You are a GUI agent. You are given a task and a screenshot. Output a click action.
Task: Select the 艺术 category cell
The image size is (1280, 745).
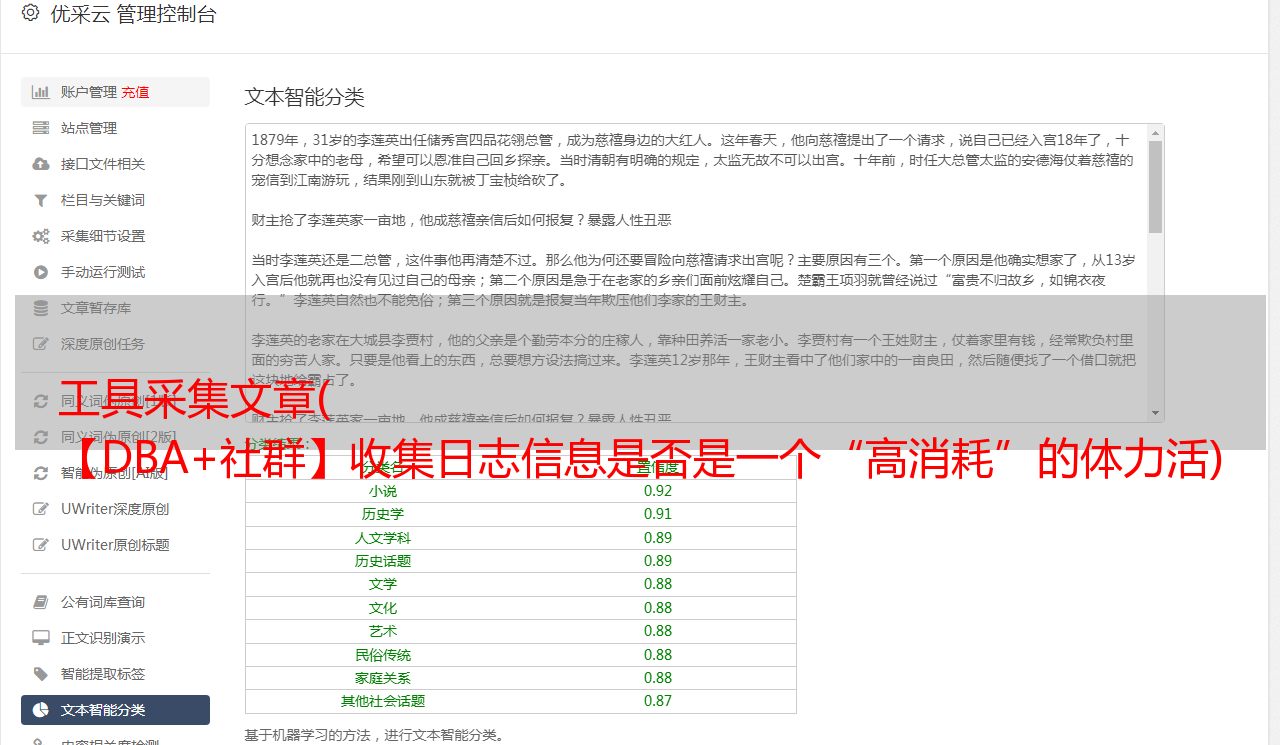tap(383, 631)
